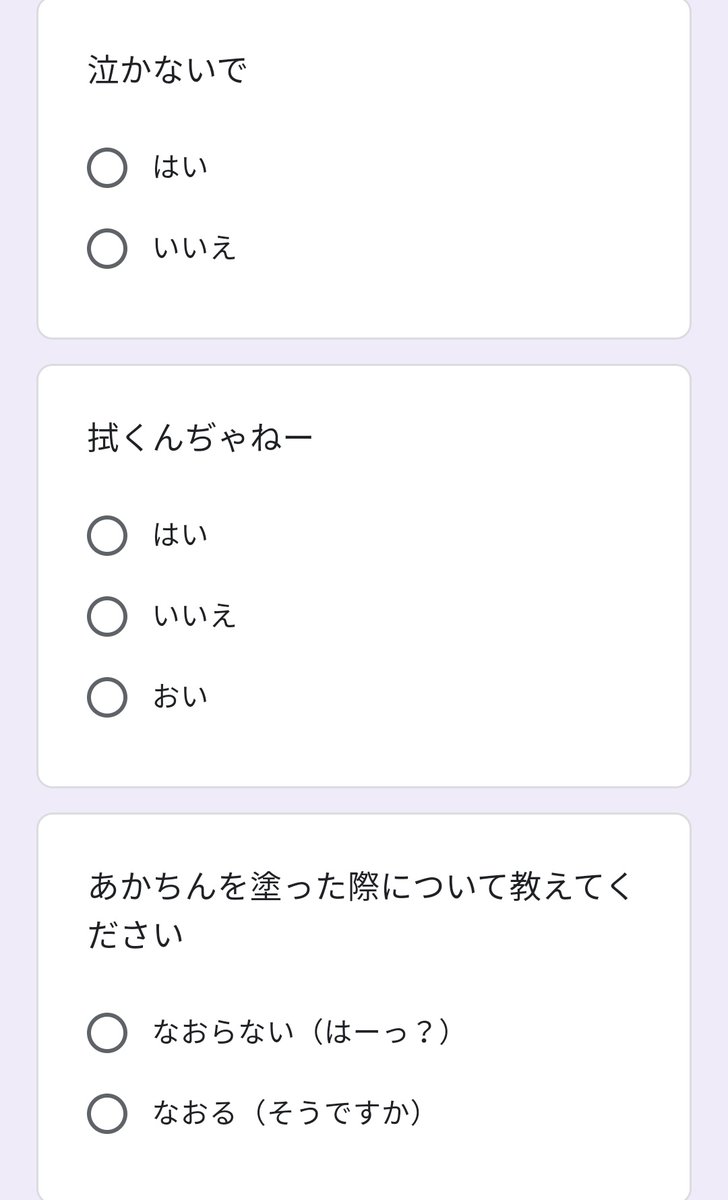This screenshot has width=728, height=1200.
Task: Click the おい option label text
Action: (180, 697)
